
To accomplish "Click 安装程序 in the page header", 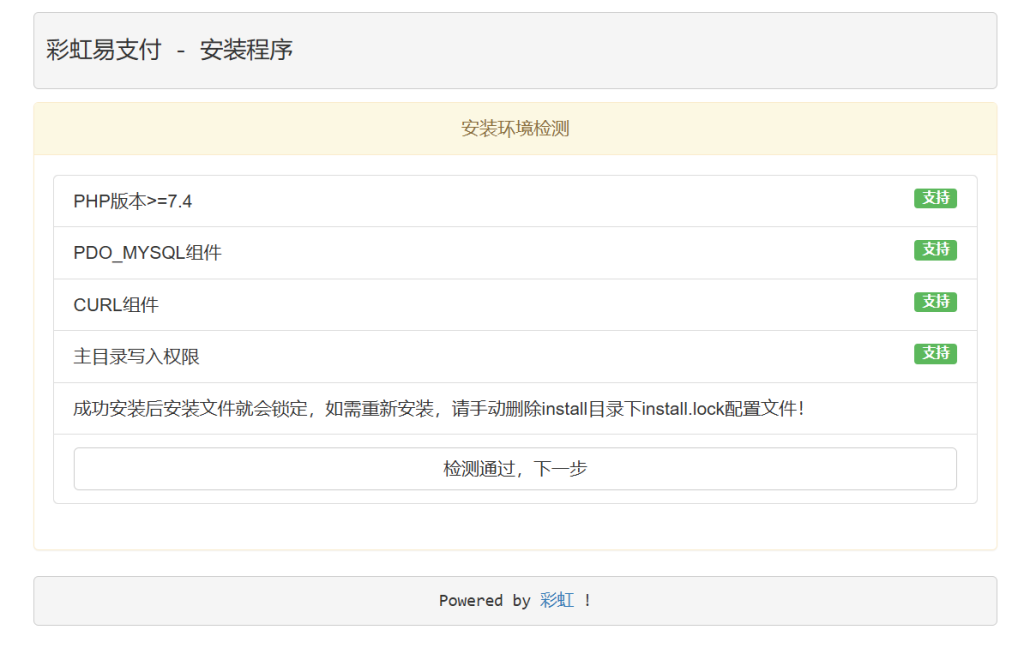I will pos(246,50).
